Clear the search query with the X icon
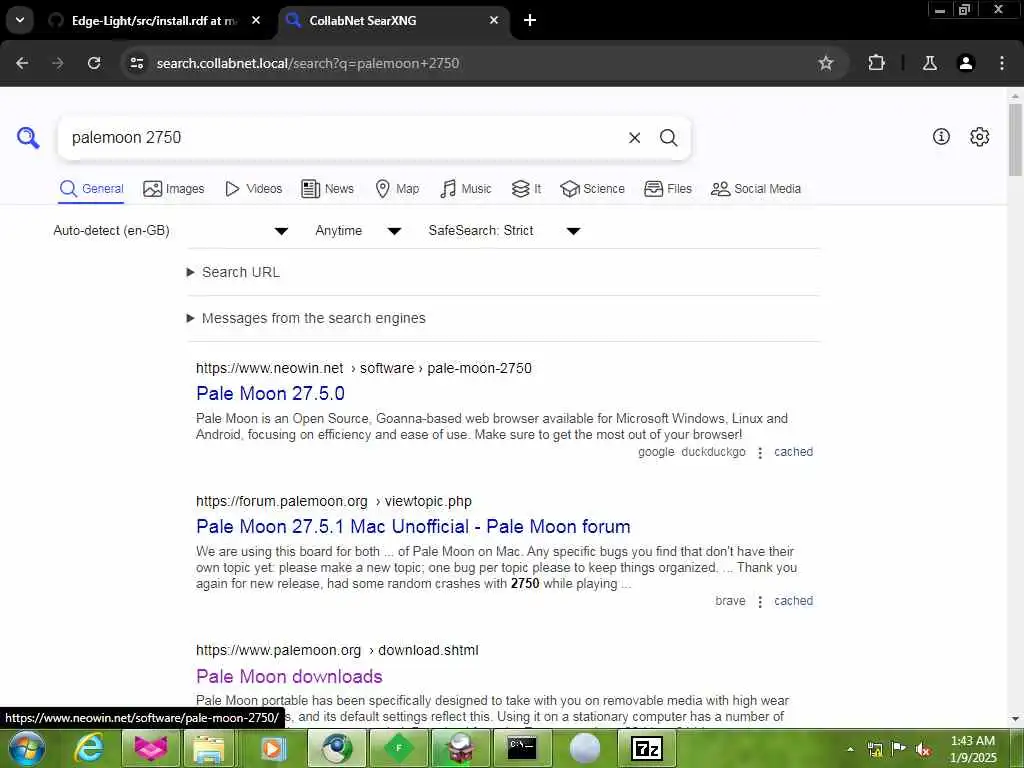1024x768 pixels. 634,138
